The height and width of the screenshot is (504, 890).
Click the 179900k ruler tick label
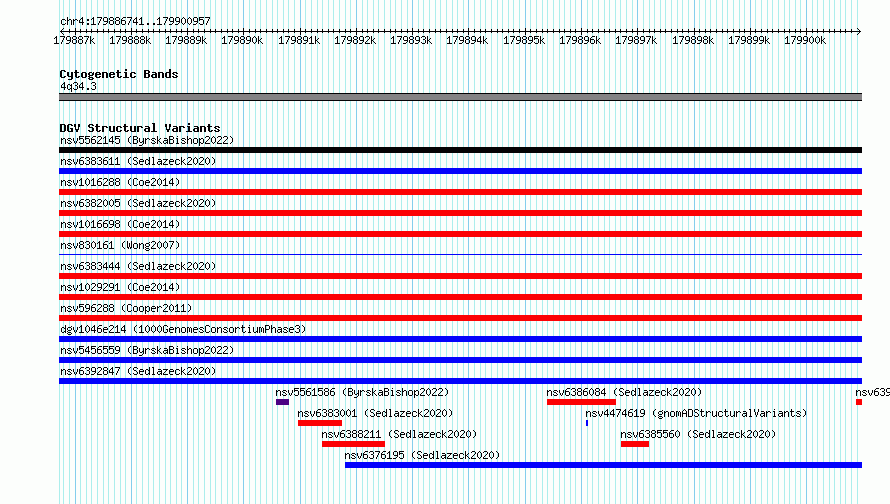(805, 40)
